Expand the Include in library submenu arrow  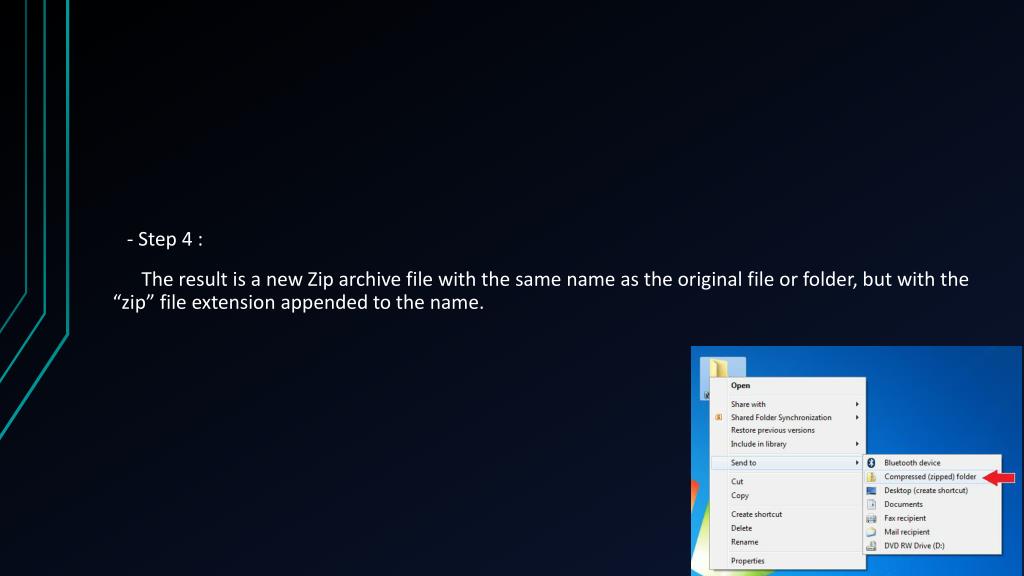(x=857, y=444)
